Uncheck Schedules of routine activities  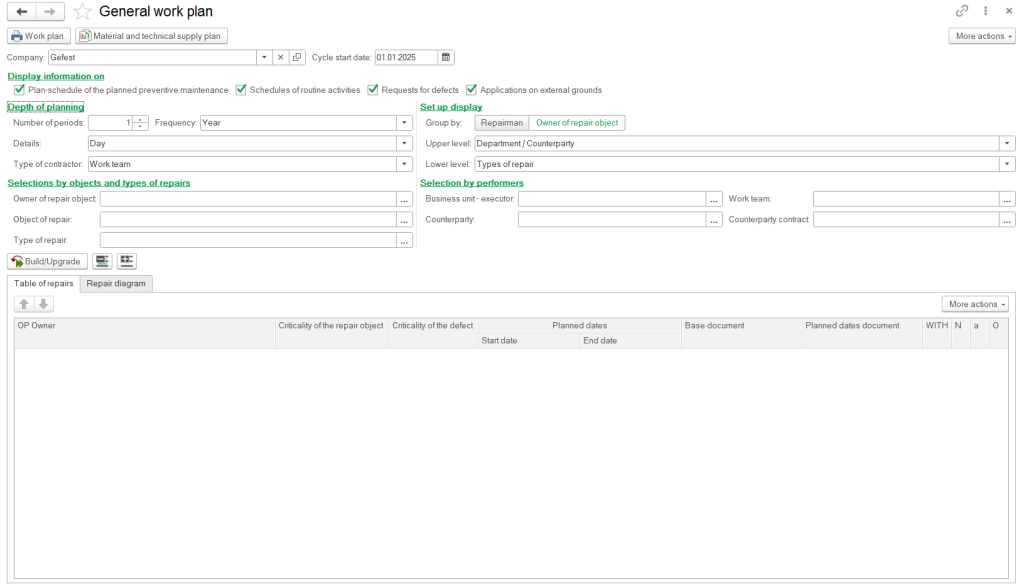coord(241,90)
